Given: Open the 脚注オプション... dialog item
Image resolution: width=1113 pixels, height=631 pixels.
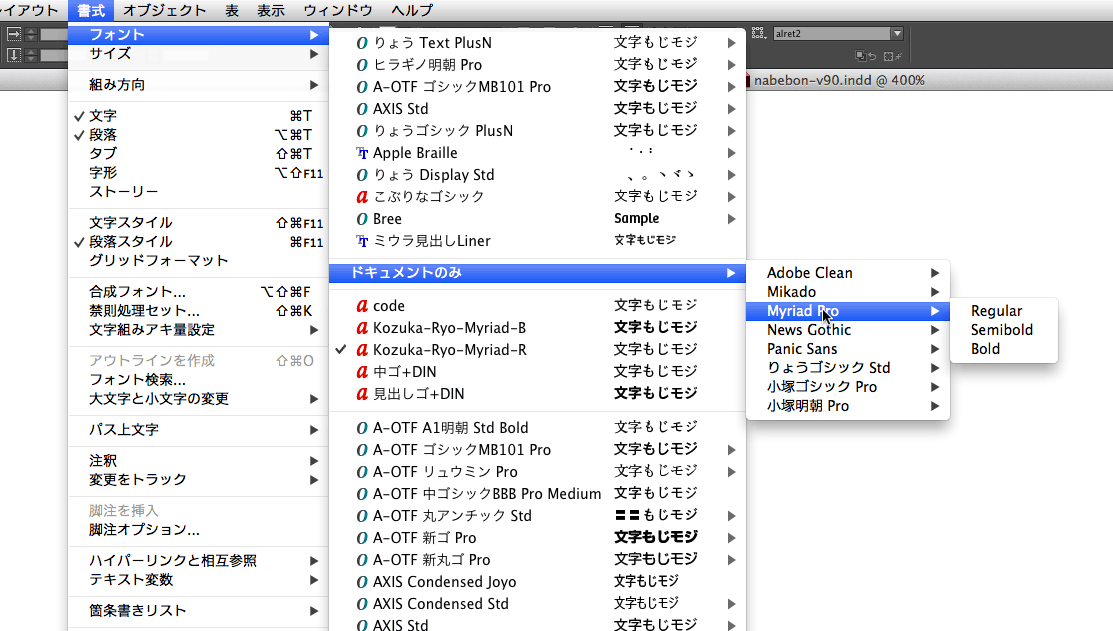Looking at the screenshot, I should (x=199, y=530).
